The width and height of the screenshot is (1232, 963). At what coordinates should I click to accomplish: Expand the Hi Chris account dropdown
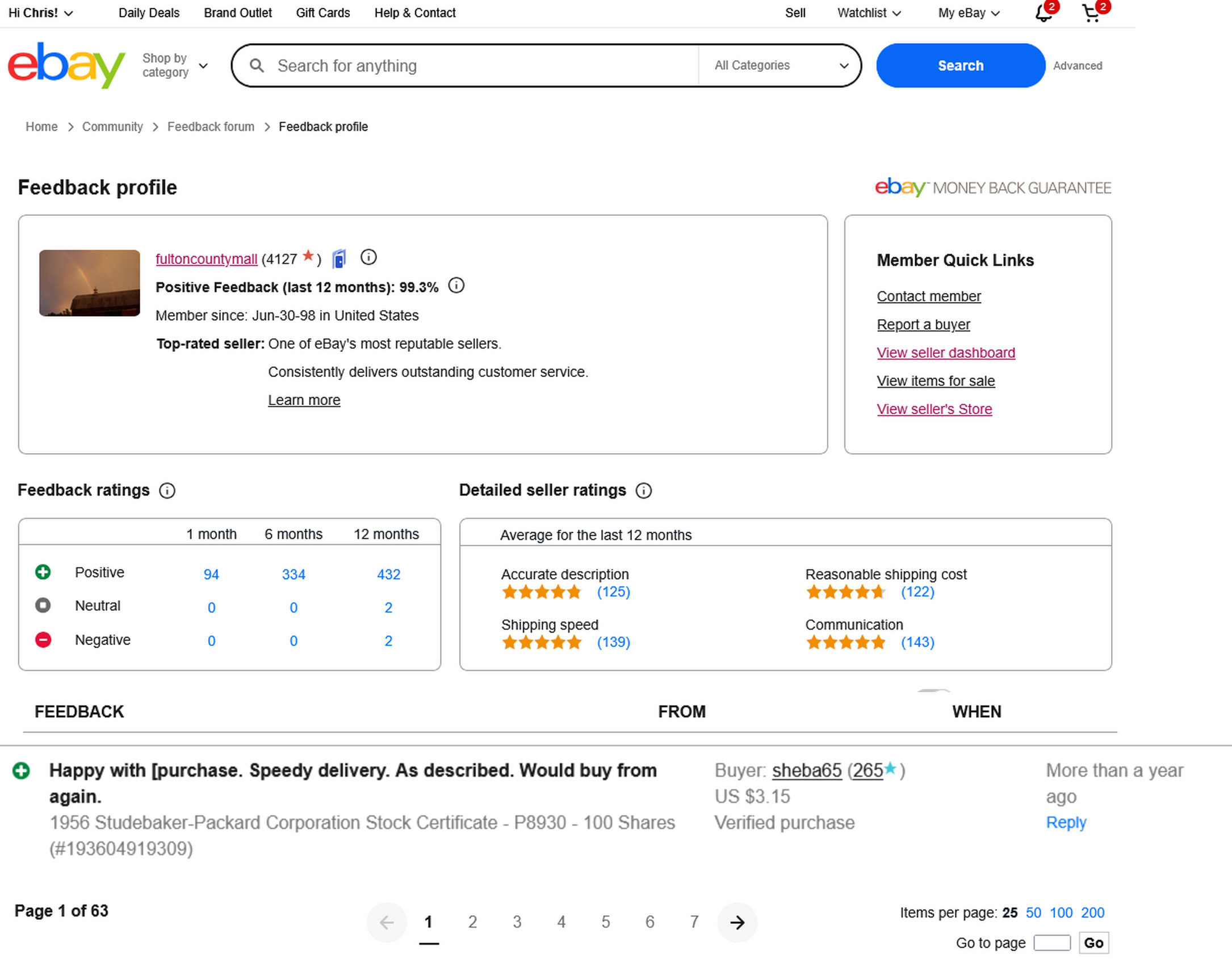tap(41, 13)
